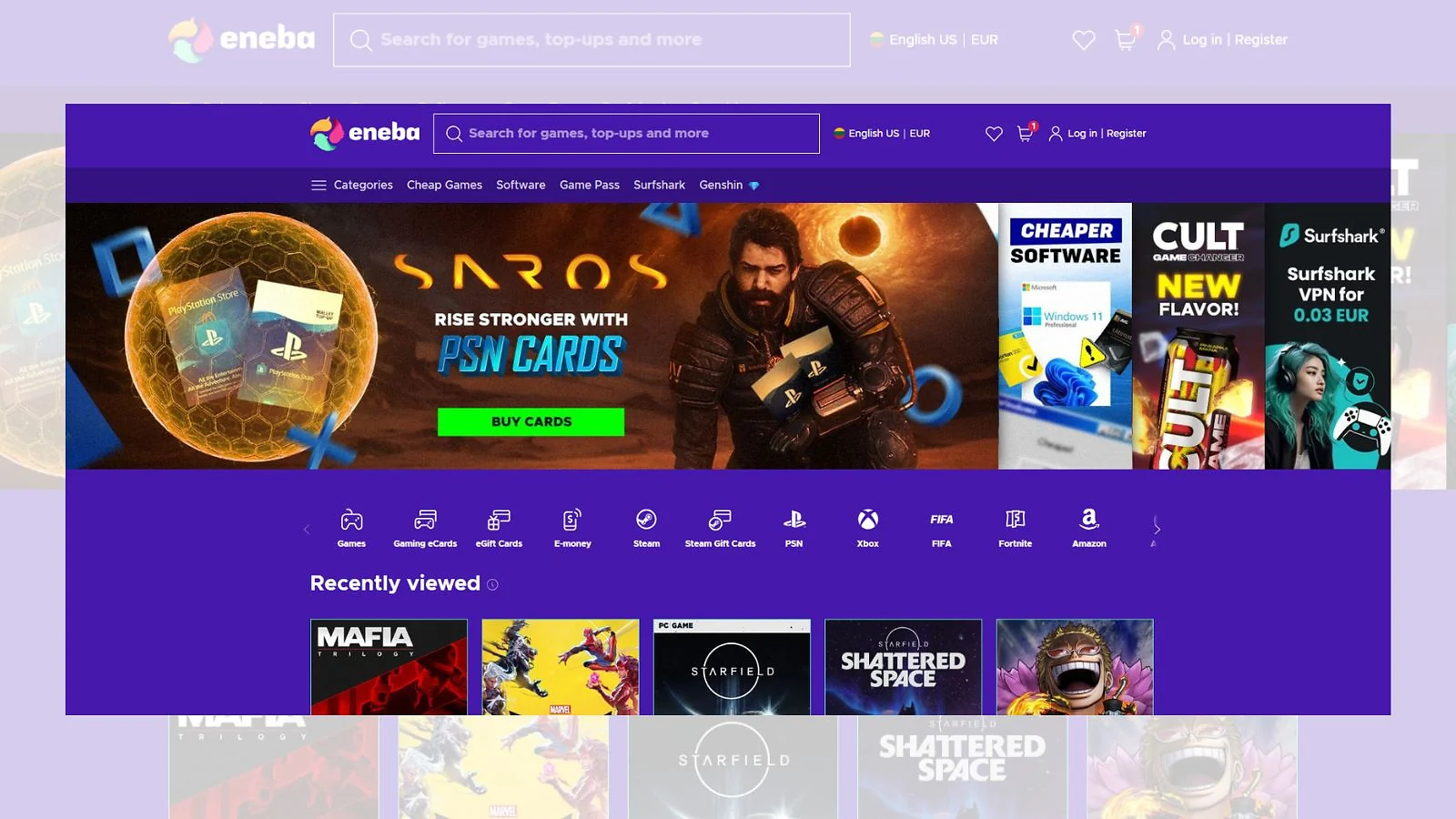The width and height of the screenshot is (1456, 819).
Task: Show next categories with right chevron
Action: click(x=1157, y=528)
